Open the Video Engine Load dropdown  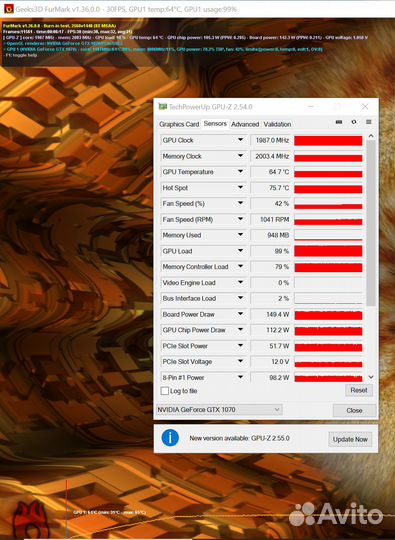(x=240, y=282)
